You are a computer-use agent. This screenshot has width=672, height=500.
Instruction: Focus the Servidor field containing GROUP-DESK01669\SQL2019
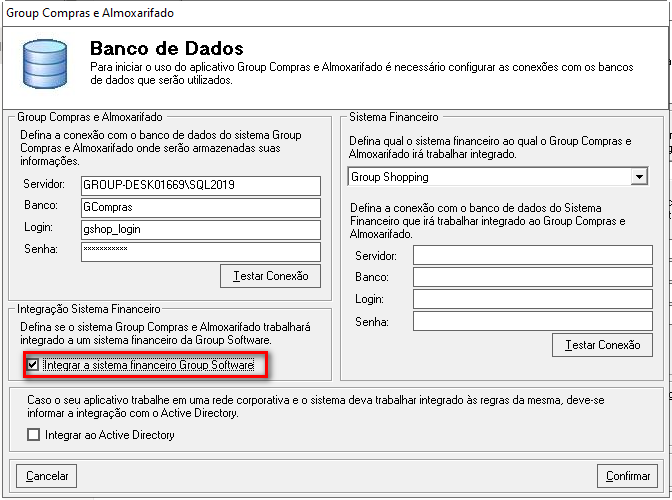(201, 186)
